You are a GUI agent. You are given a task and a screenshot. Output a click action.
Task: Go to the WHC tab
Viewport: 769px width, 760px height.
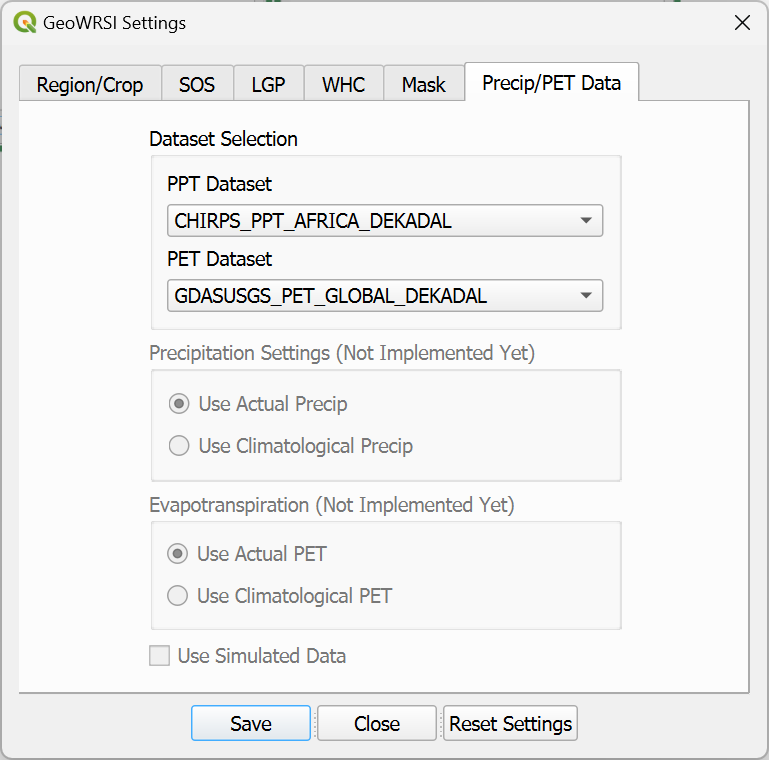[x=343, y=85]
